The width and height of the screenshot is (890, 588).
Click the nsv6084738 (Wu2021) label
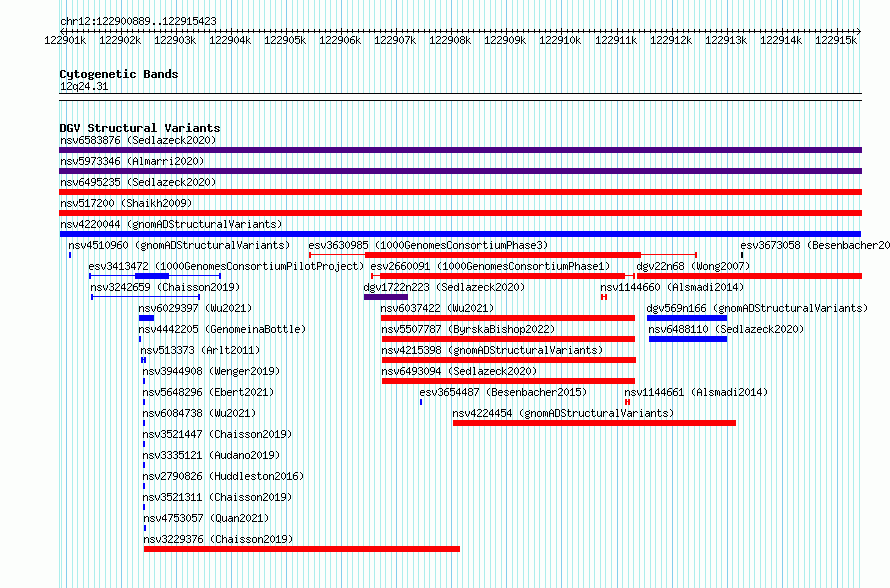coord(199,413)
